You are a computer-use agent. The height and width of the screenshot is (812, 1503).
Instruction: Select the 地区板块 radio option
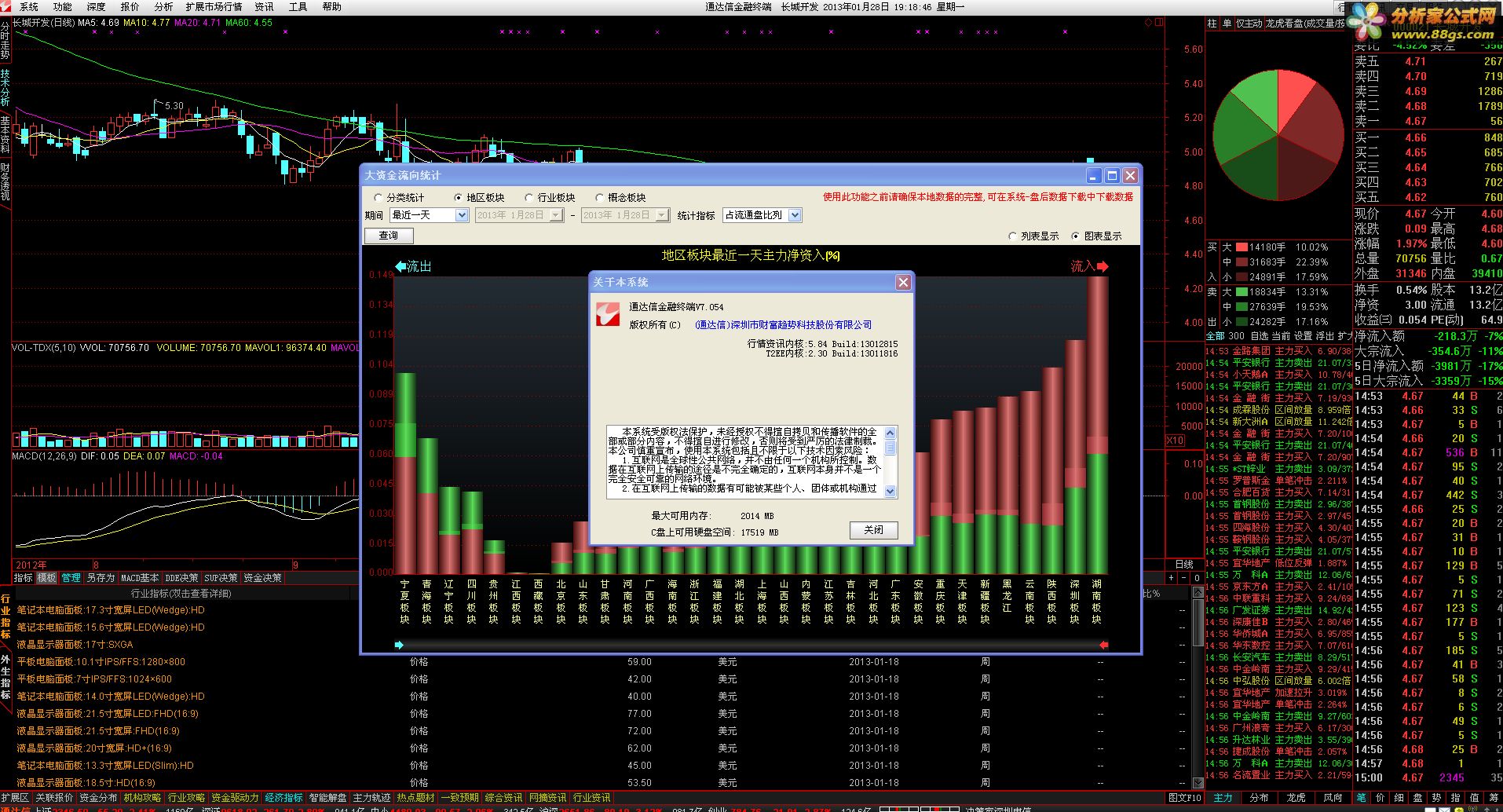coord(480,198)
